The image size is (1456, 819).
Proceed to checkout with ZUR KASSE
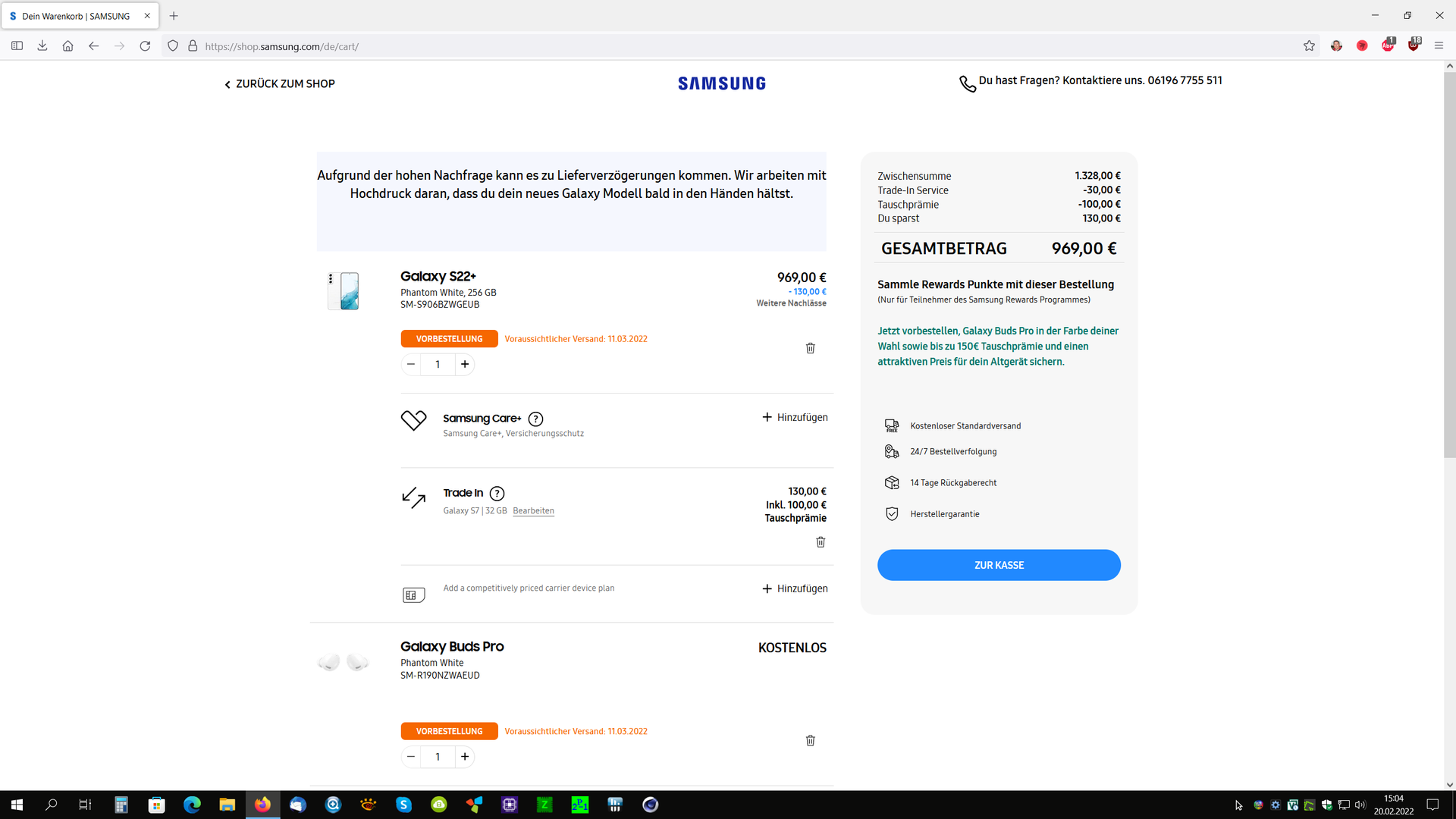[999, 565]
